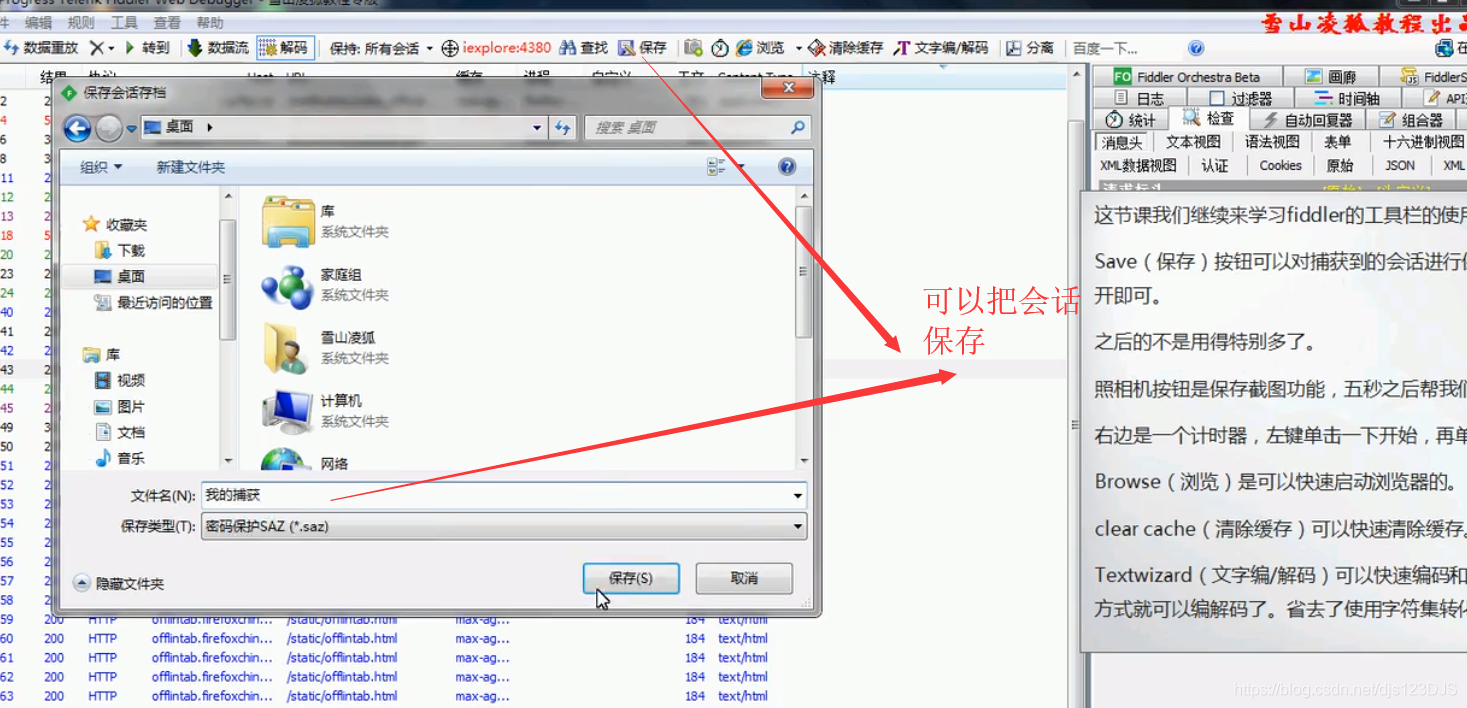The width and height of the screenshot is (1467, 708).
Task: Switch to the 过滤器 tab
Action: (x=1240, y=98)
